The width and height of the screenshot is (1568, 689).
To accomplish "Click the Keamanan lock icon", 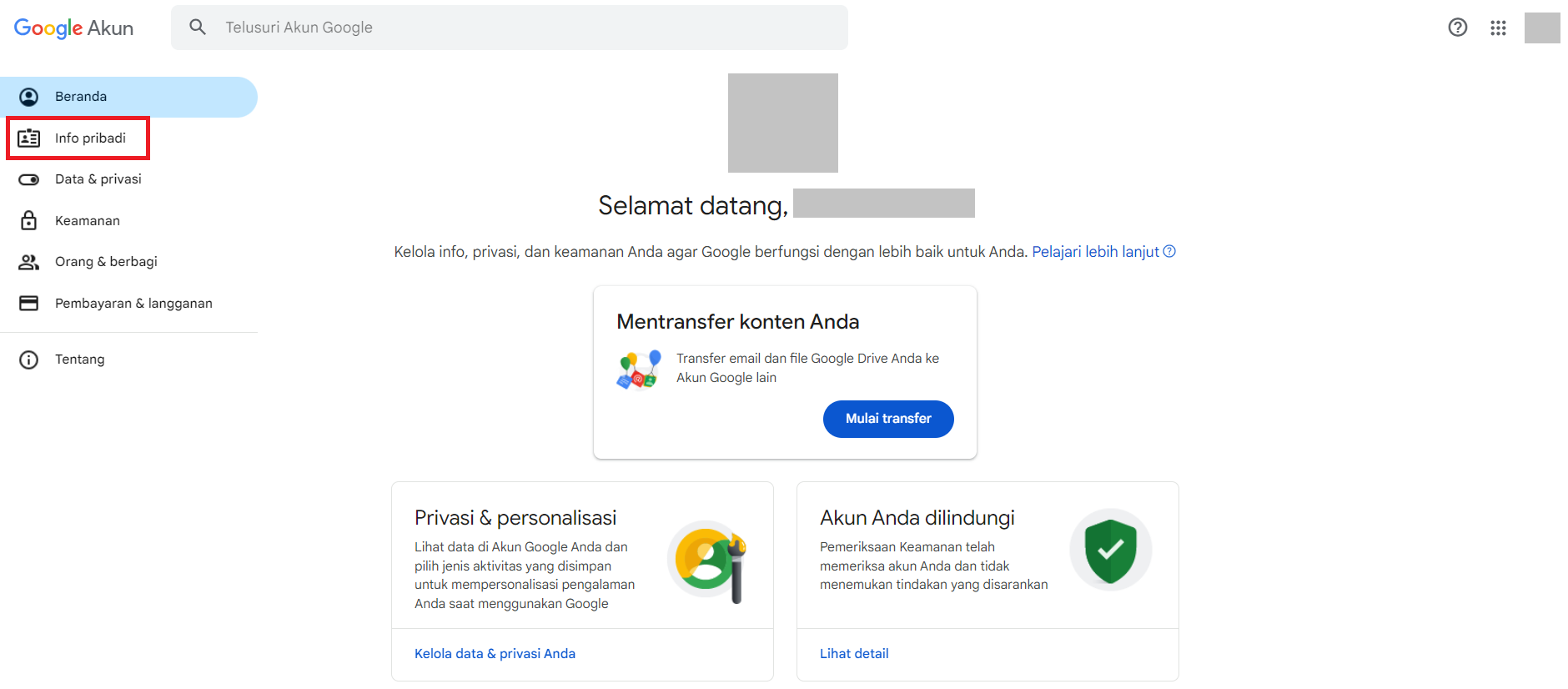I will tap(29, 220).
